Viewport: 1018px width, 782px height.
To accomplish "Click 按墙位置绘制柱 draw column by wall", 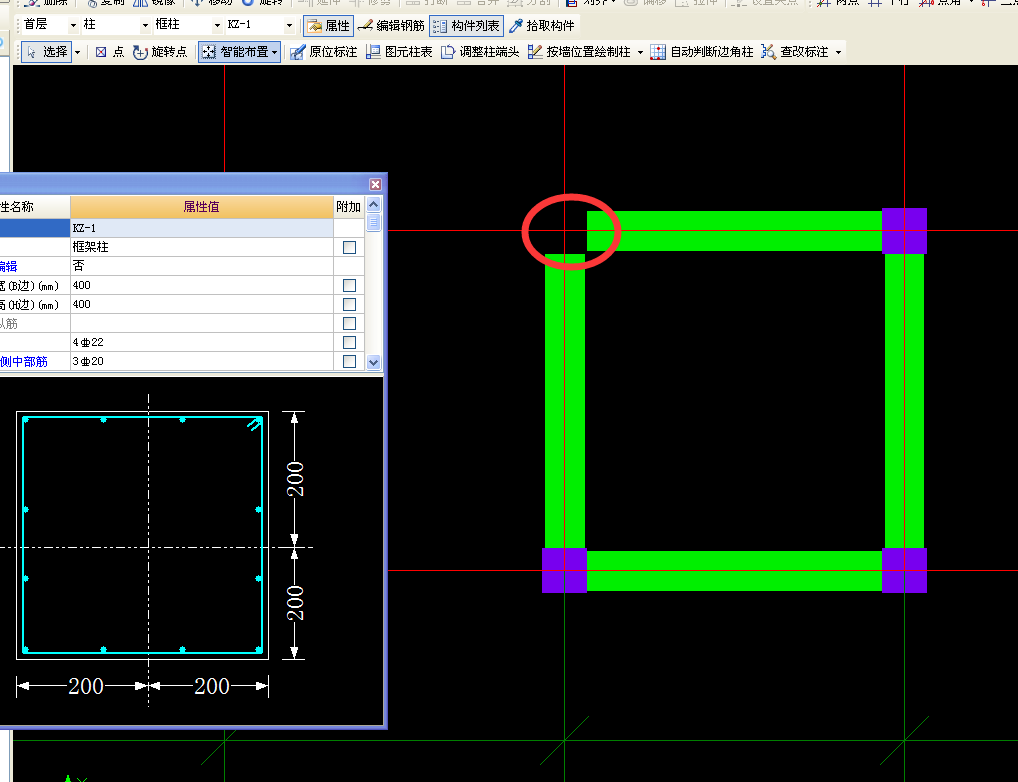I will (x=579, y=52).
